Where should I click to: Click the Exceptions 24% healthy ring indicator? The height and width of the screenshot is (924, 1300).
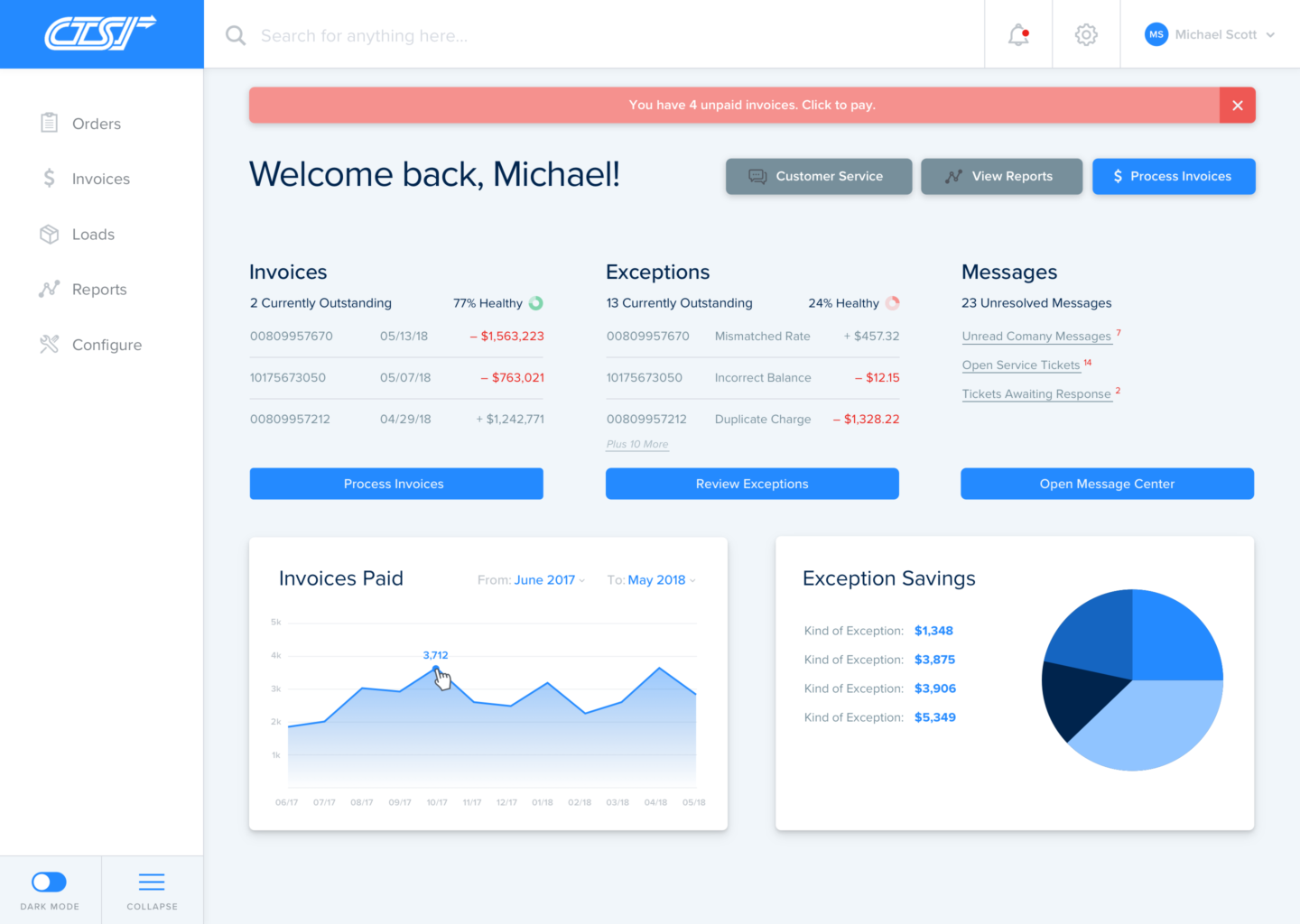(893, 303)
